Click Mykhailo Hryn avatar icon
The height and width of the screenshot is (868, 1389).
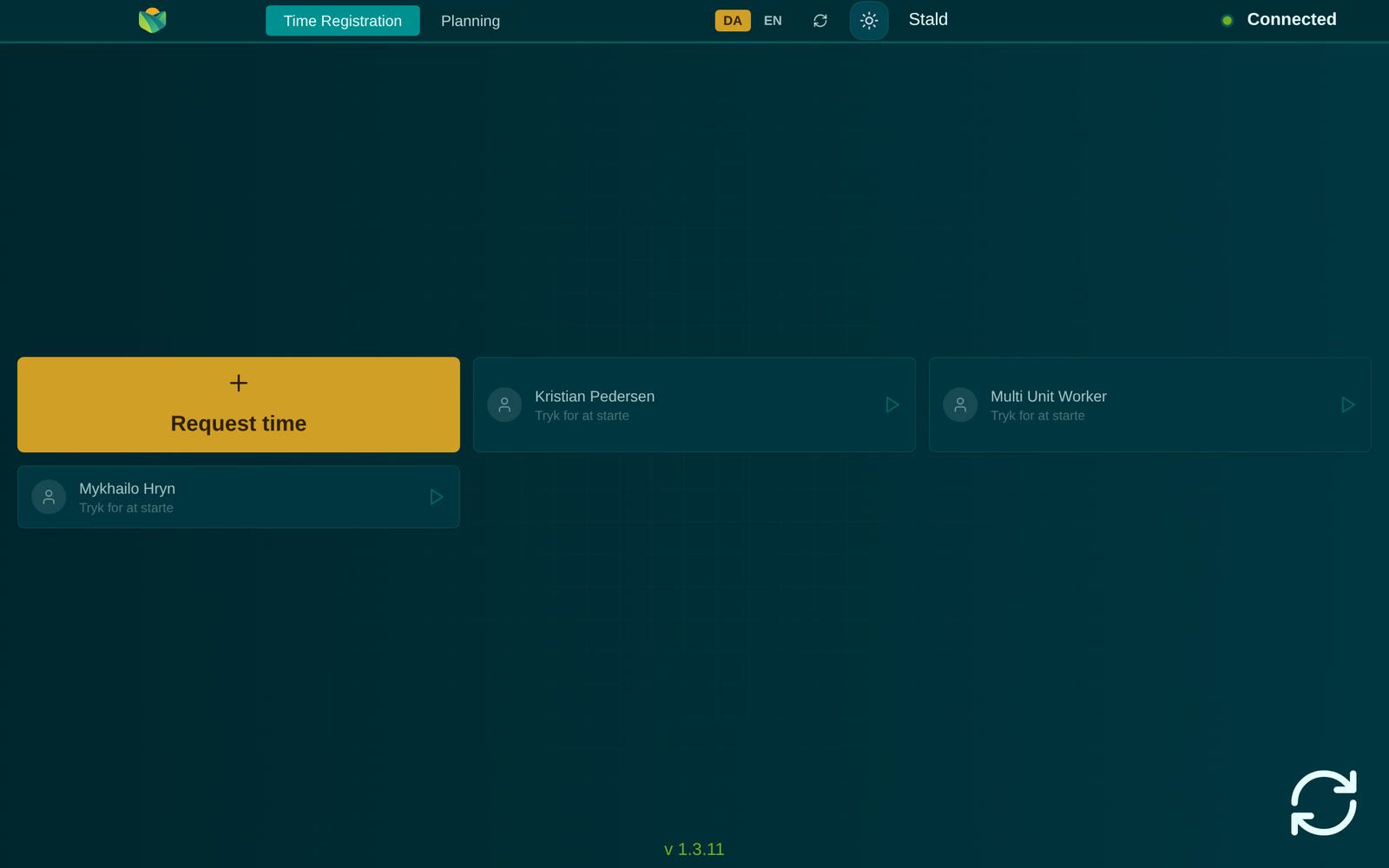coord(49,496)
